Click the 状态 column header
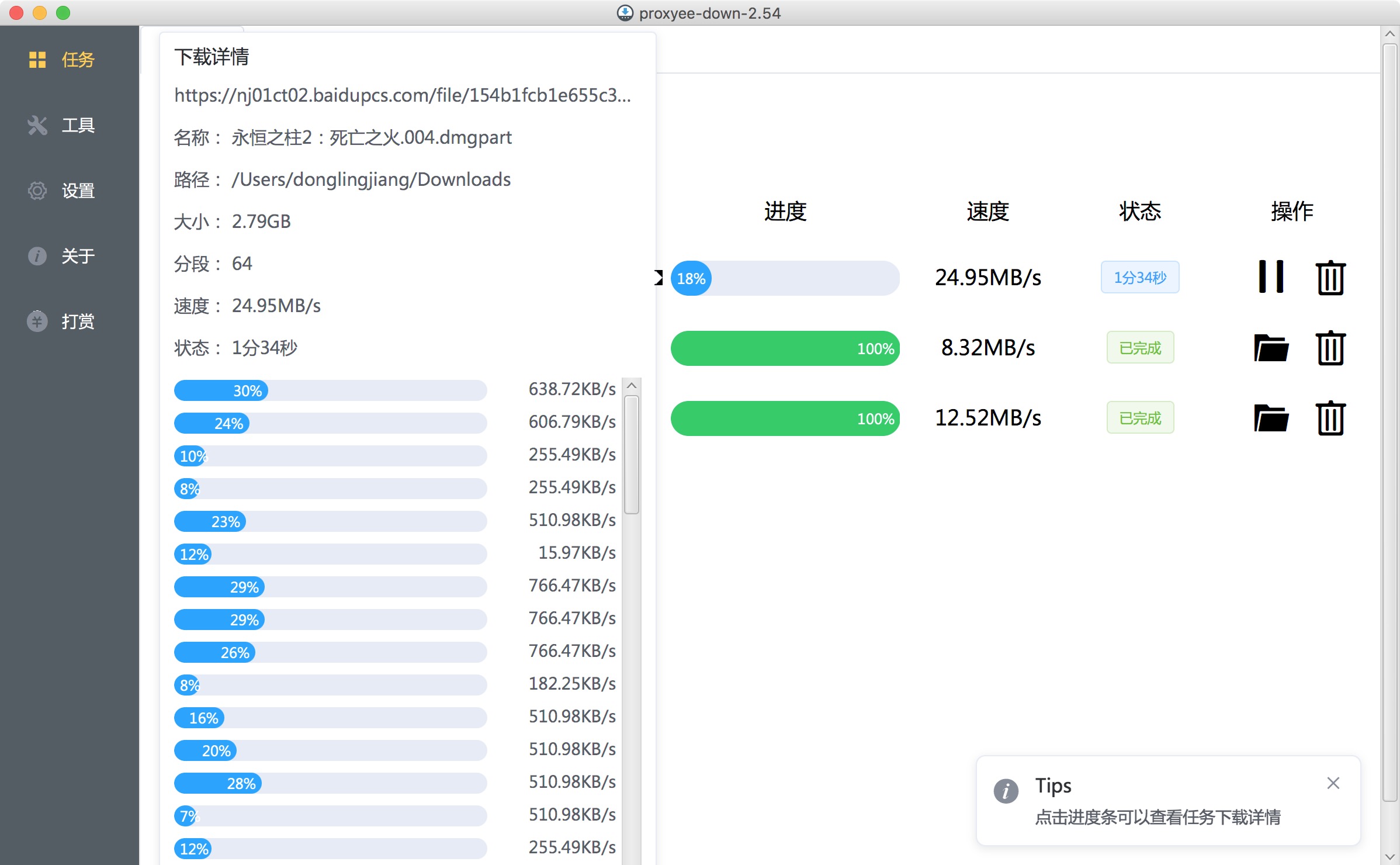 1140,211
